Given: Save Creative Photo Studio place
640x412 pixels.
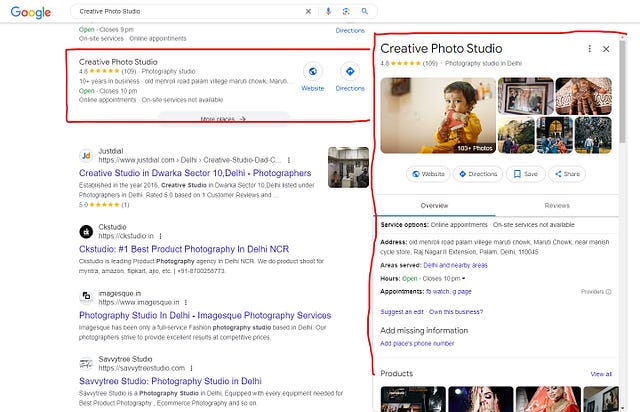Looking at the screenshot, I should click(x=525, y=174).
